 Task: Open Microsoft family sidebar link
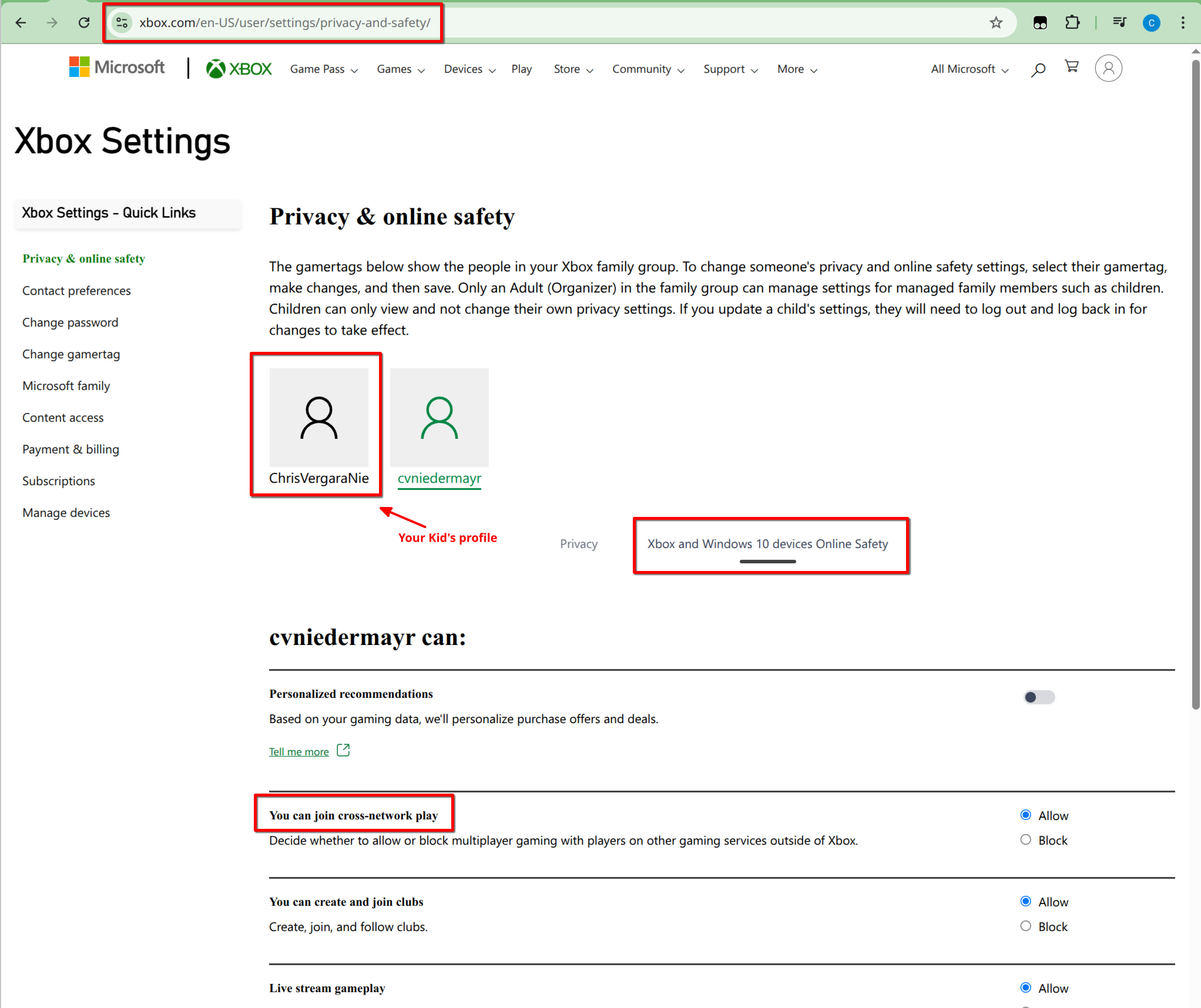(66, 386)
